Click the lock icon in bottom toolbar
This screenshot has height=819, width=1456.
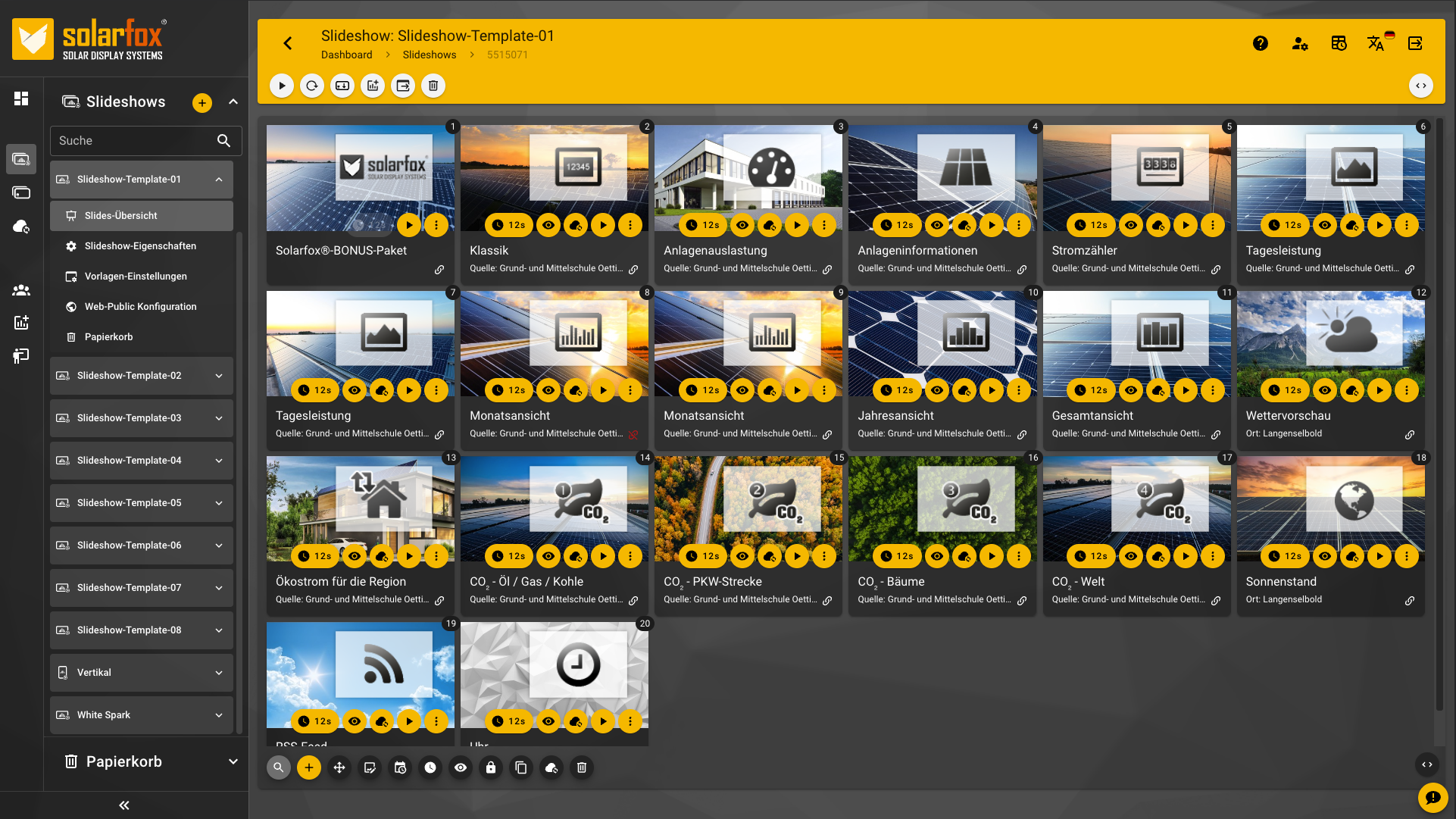point(491,767)
